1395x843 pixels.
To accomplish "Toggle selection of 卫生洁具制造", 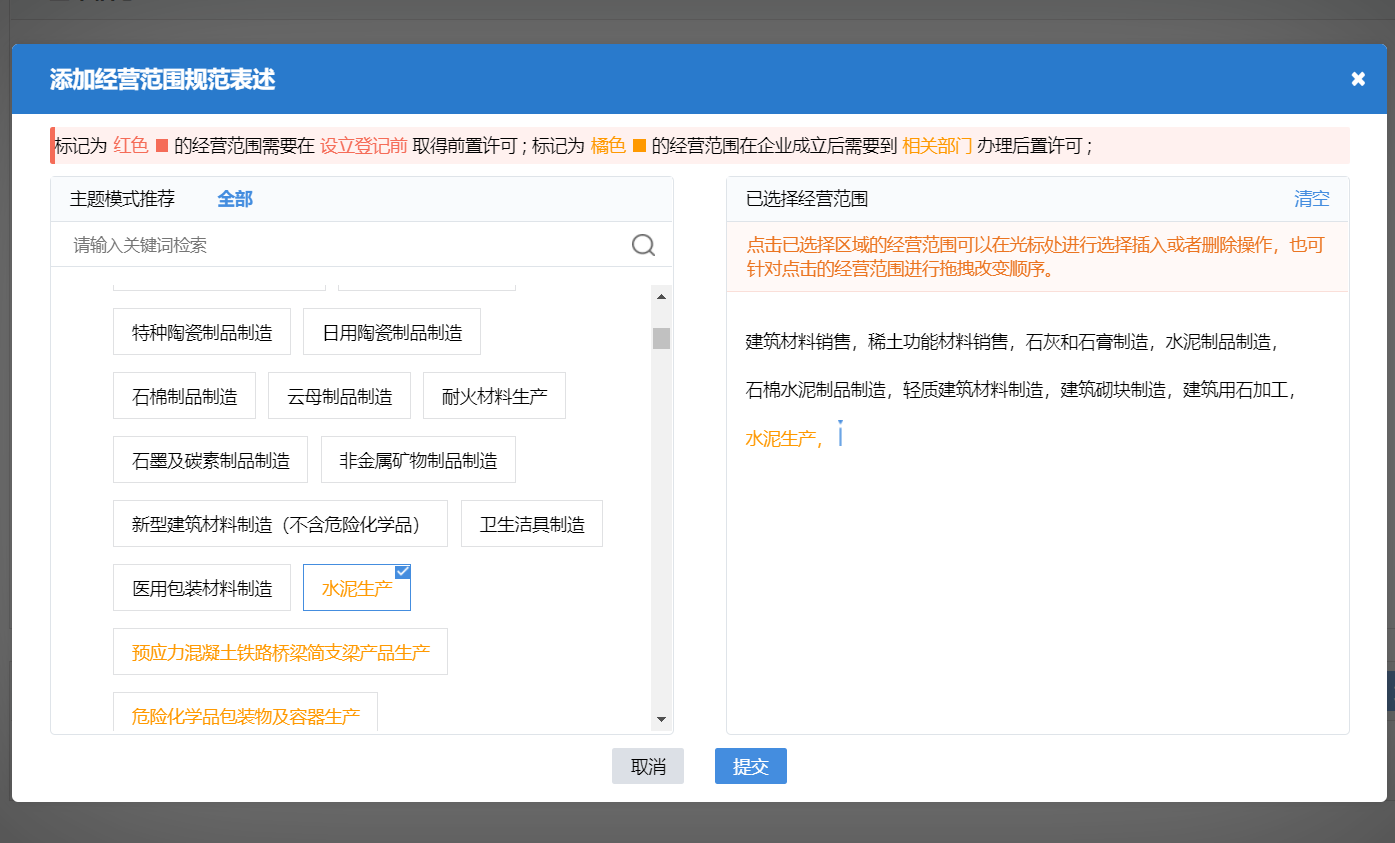I will tap(531, 523).
